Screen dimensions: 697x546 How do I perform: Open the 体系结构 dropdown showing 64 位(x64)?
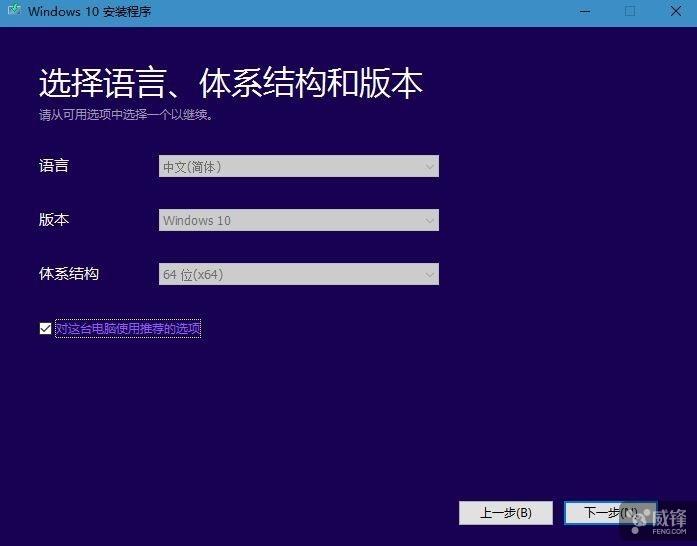pyautogui.click(x=299, y=274)
